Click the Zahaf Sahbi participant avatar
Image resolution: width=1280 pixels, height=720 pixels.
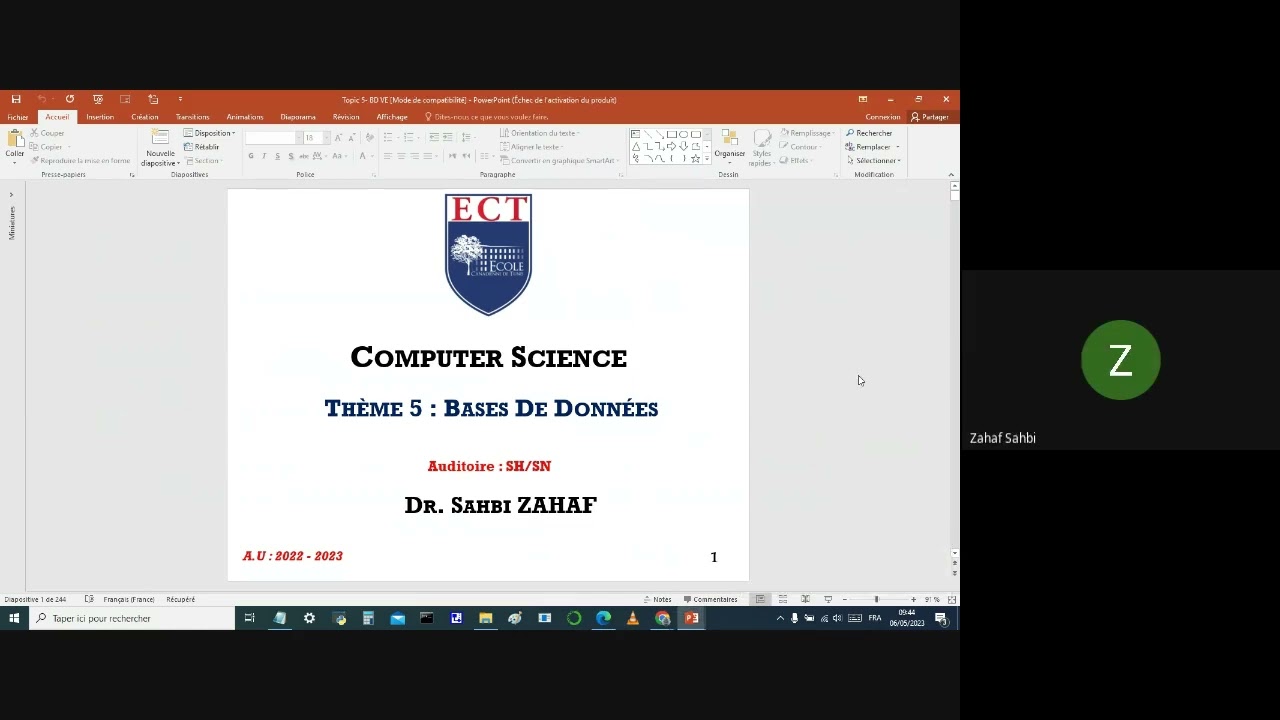click(x=1120, y=360)
